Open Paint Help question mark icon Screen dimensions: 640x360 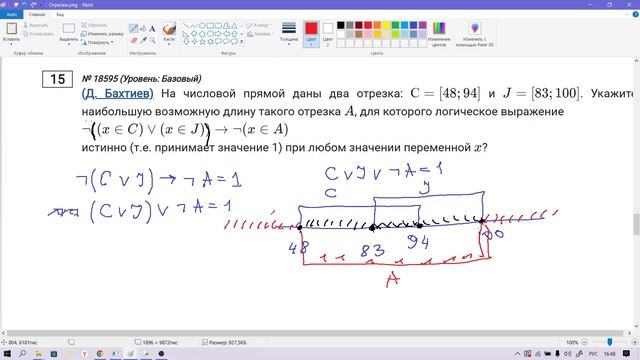(x=636, y=14)
